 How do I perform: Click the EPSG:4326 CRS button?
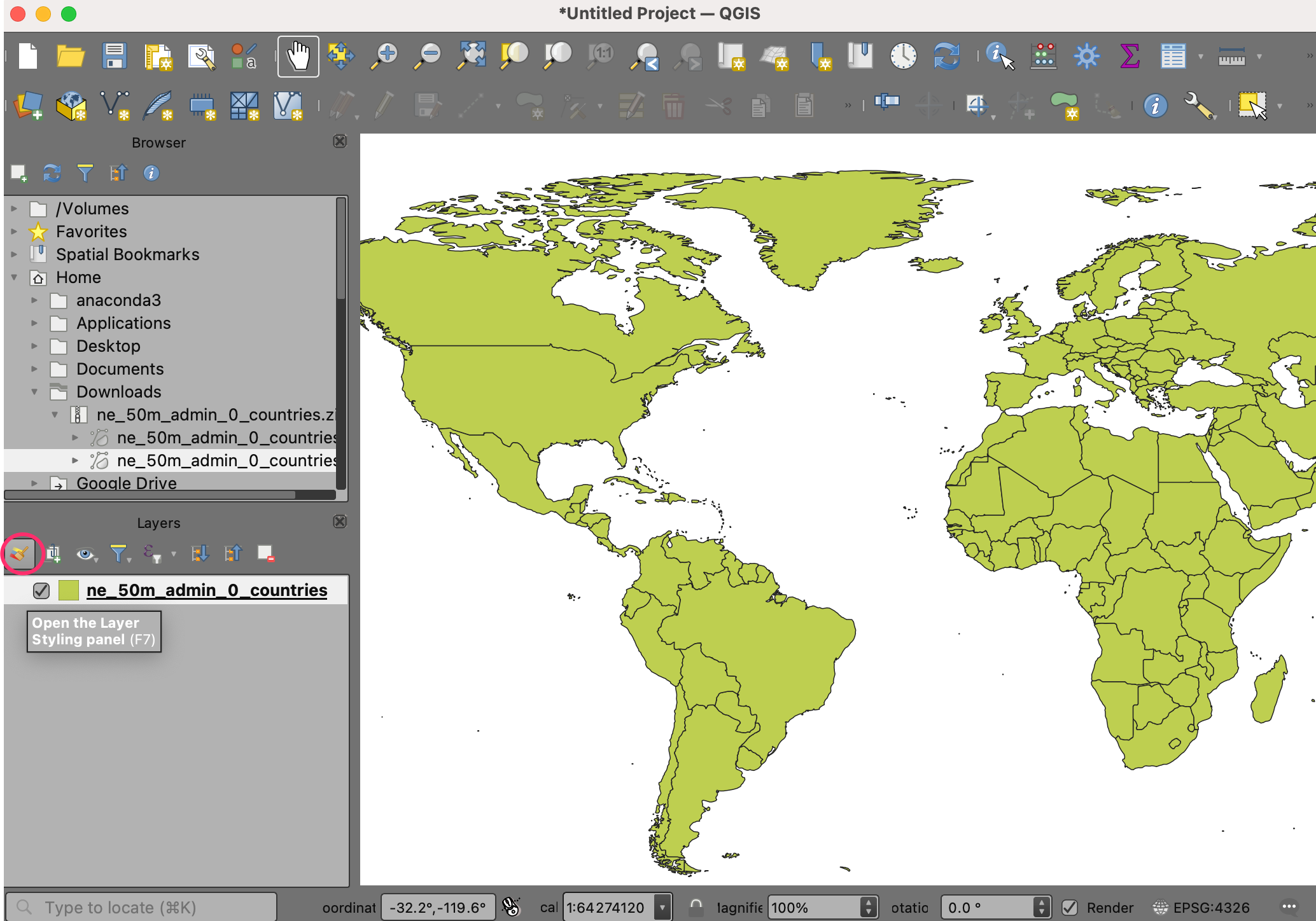point(1202,908)
